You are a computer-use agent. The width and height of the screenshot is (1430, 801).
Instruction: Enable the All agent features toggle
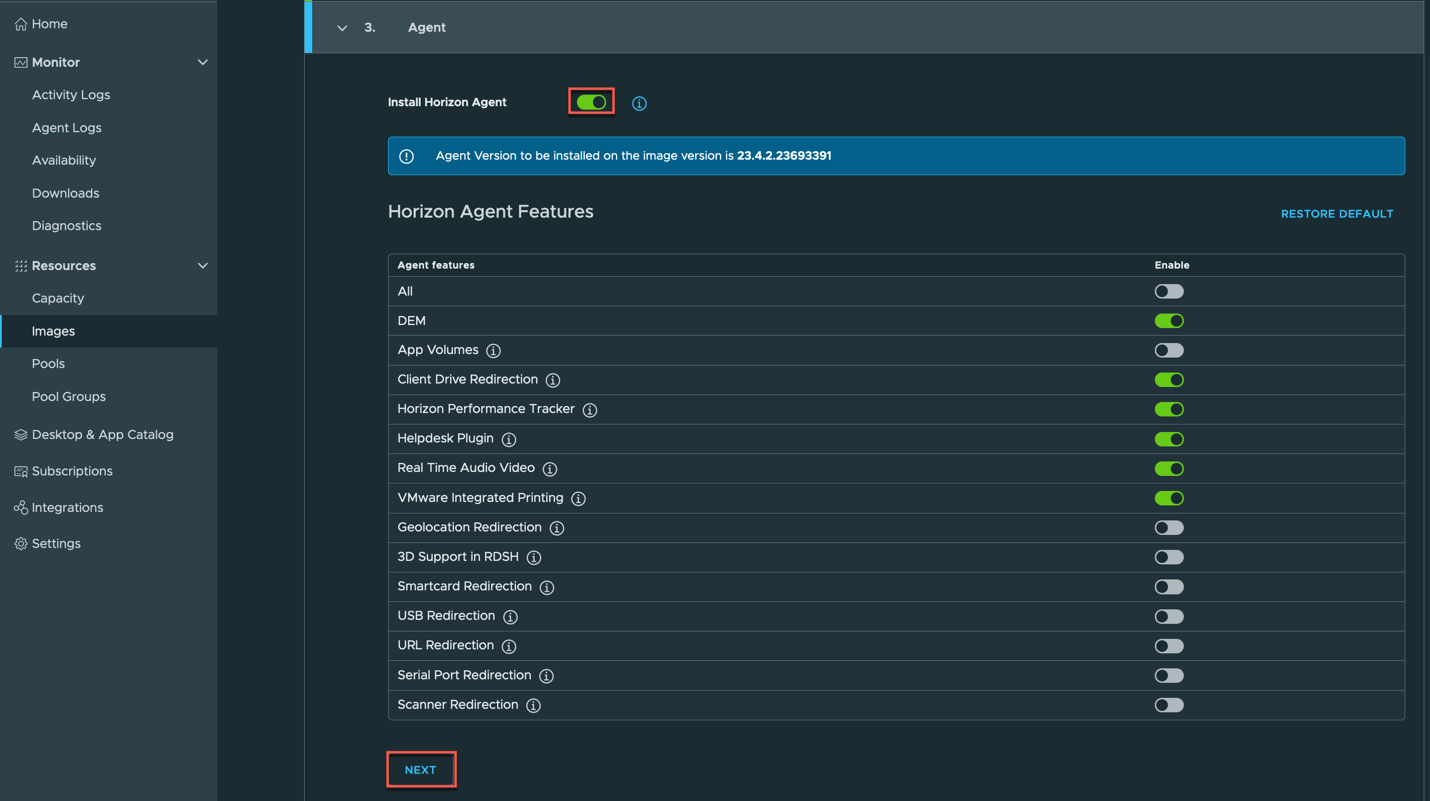click(1169, 292)
